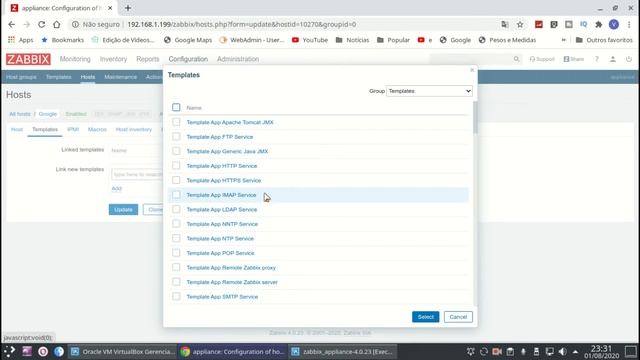Open Template App POP Service link
Viewport: 640px width, 360px height.
tap(220, 253)
